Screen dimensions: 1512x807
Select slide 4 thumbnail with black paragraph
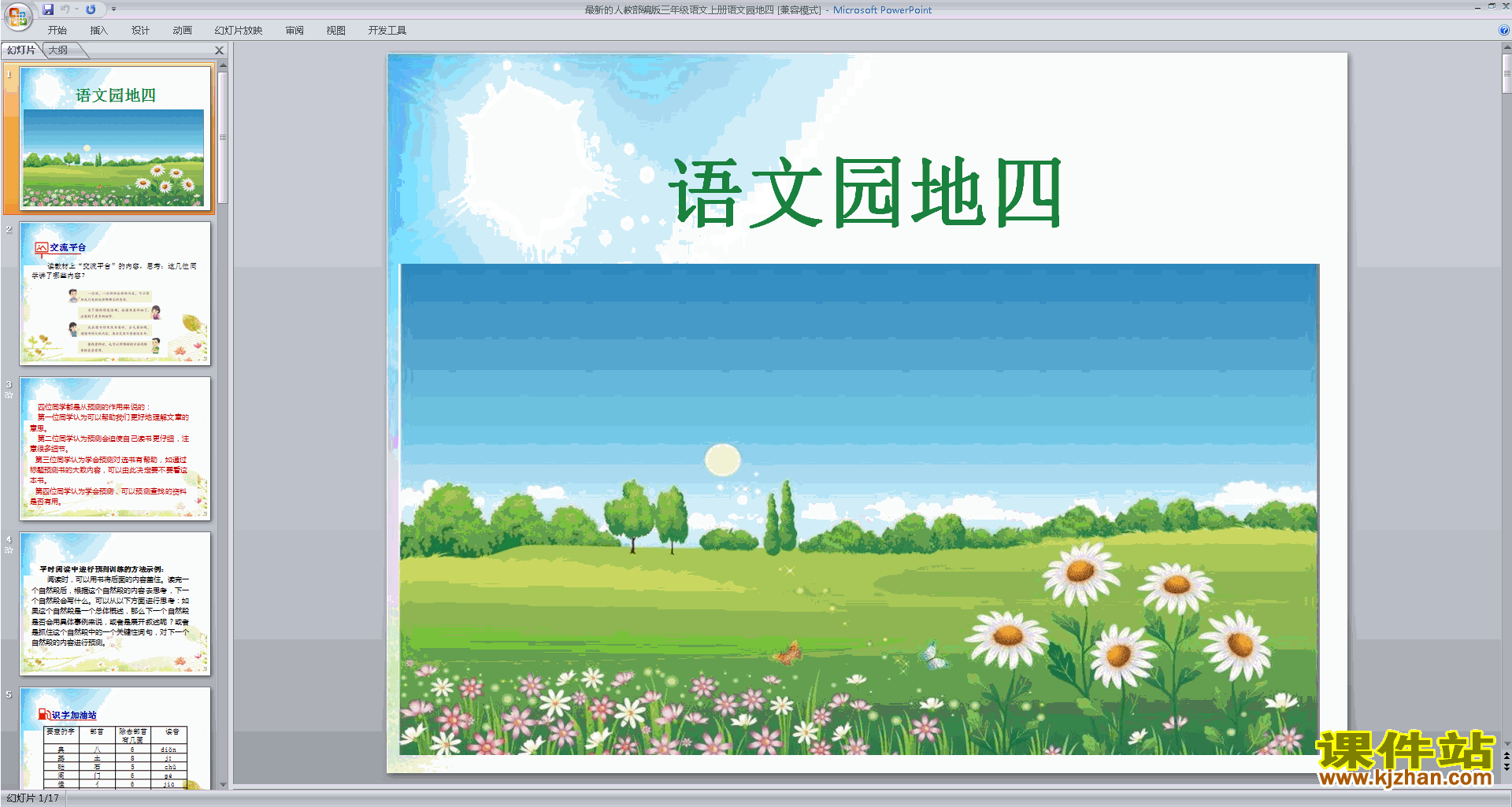coord(115,603)
